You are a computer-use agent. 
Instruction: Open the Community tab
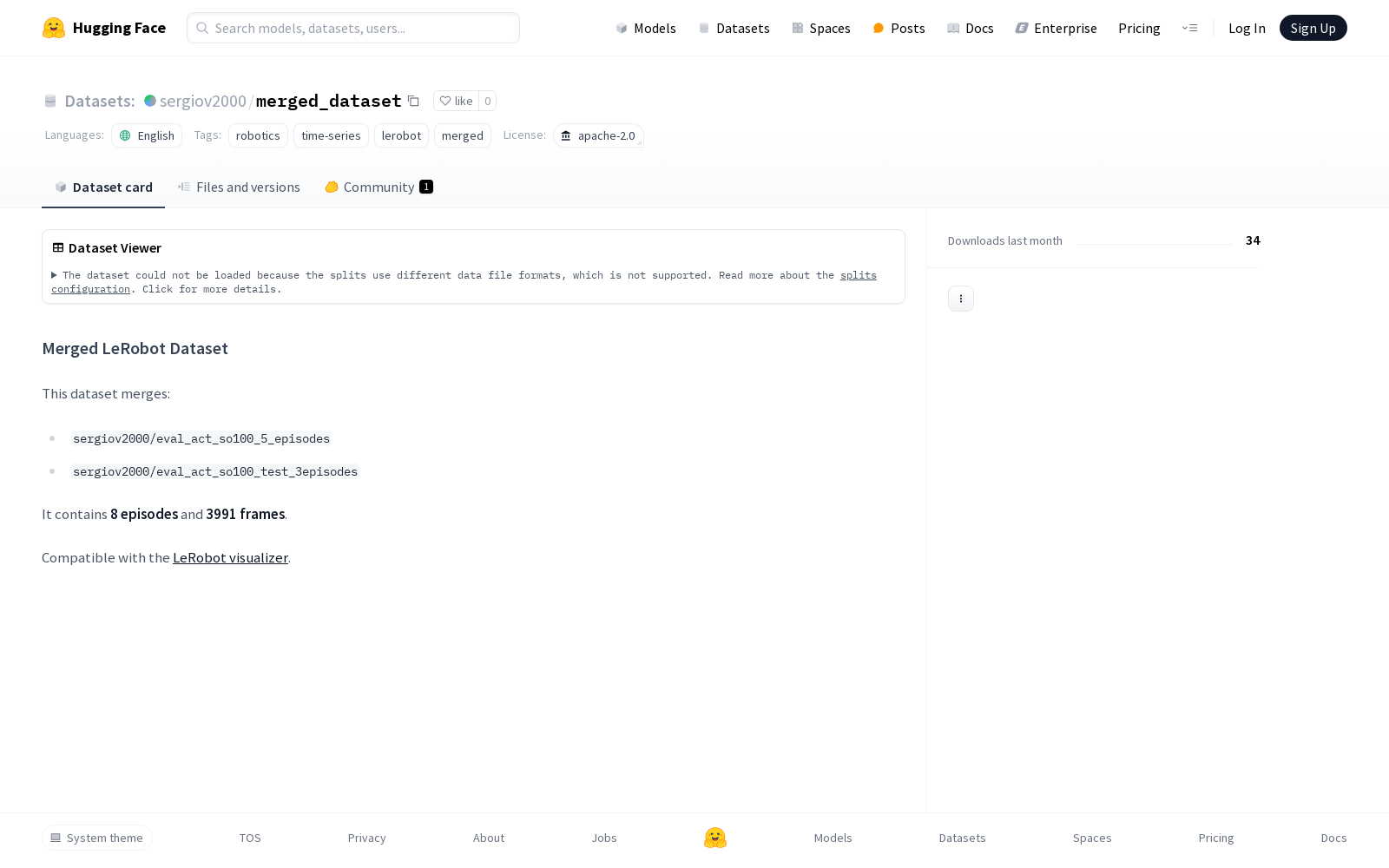(379, 187)
